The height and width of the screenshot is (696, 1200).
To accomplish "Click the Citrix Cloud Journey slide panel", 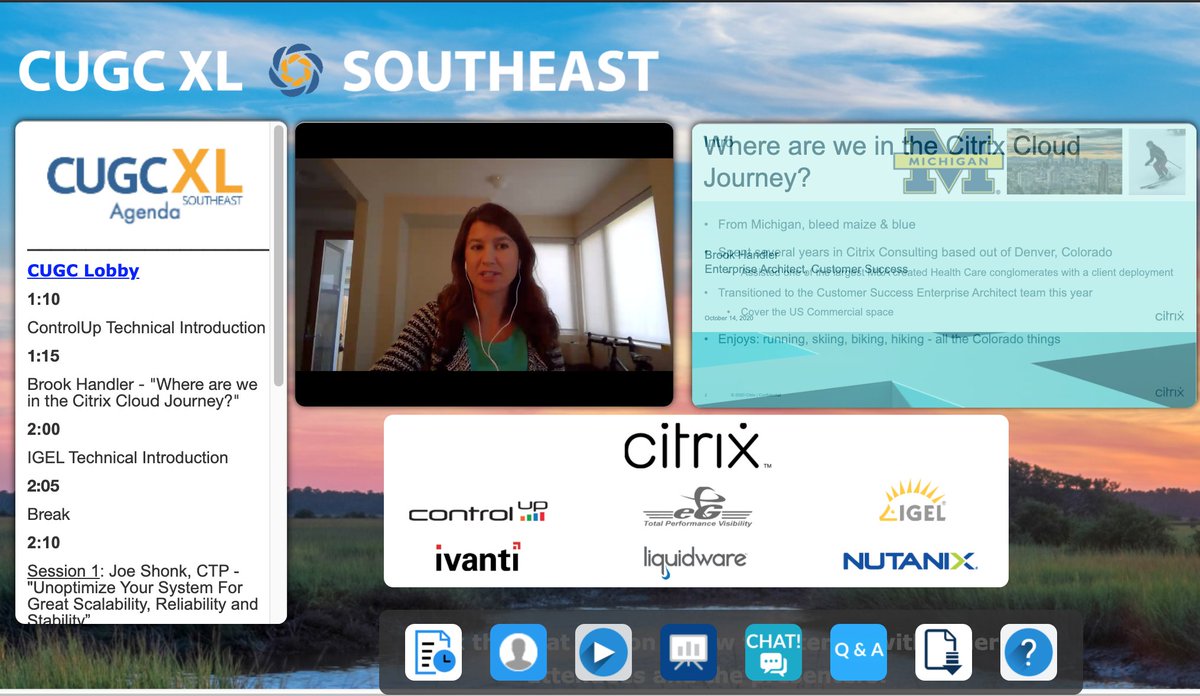I will coord(944,265).
